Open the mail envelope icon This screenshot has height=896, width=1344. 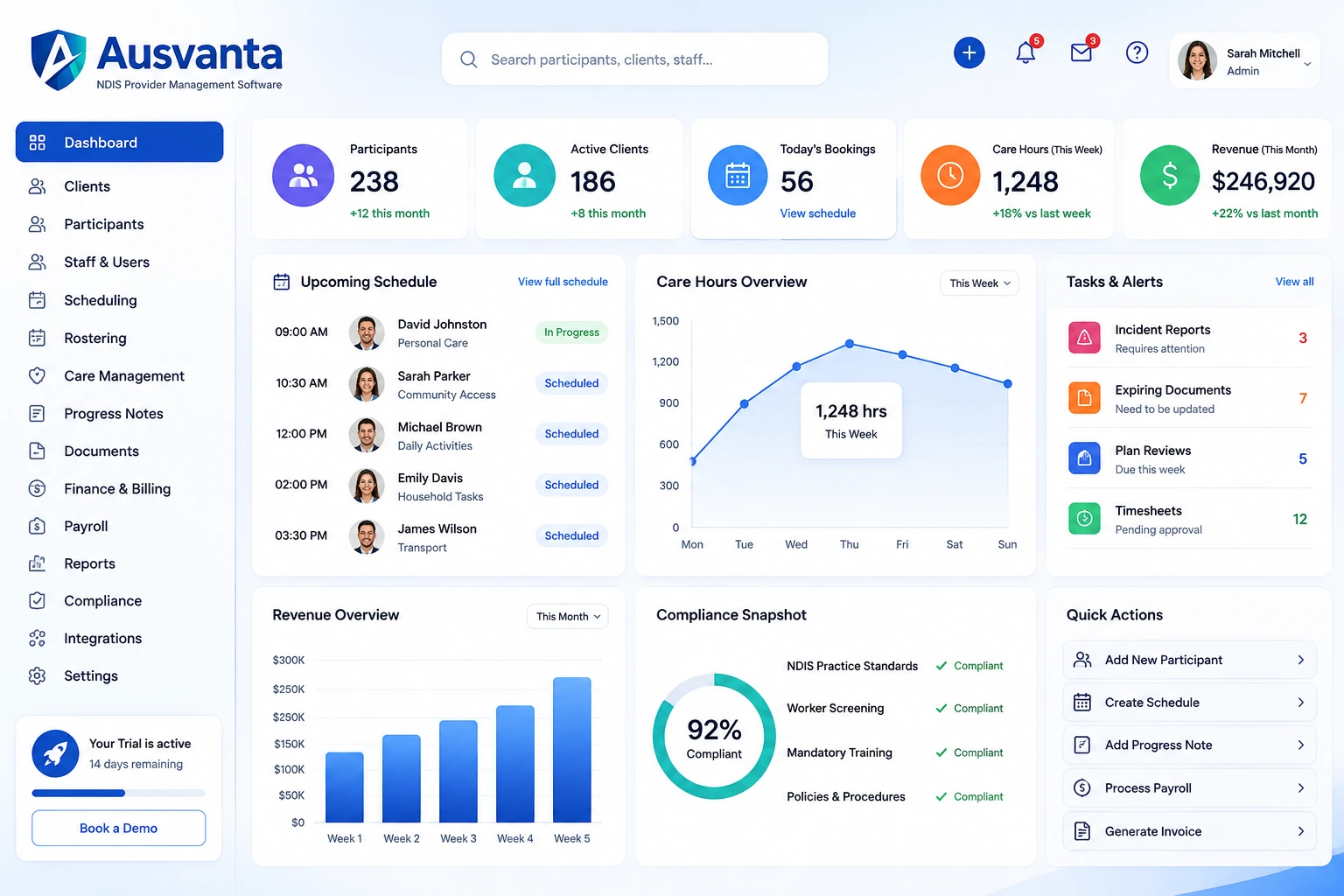(x=1081, y=52)
